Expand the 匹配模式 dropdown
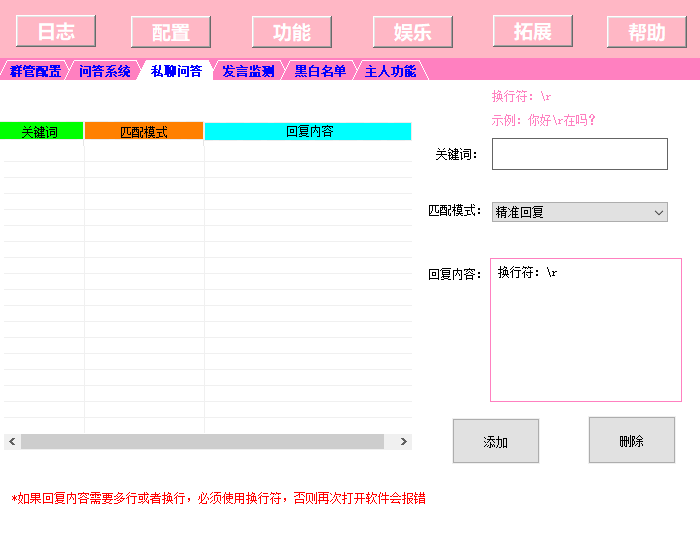This screenshot has width=700, height=559. coord(579,212)
